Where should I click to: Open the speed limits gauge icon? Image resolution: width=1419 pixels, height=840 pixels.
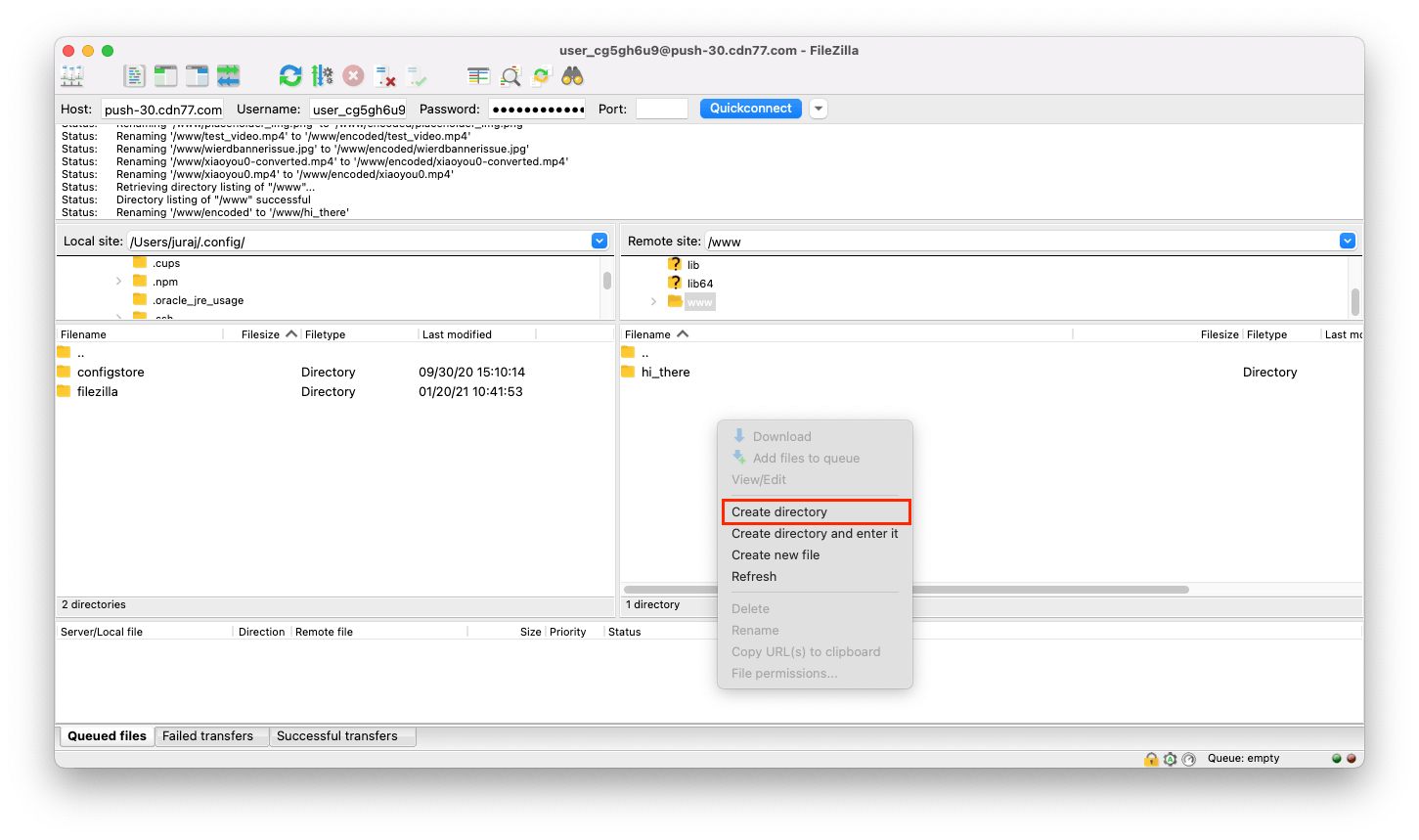coord(1189,759)
